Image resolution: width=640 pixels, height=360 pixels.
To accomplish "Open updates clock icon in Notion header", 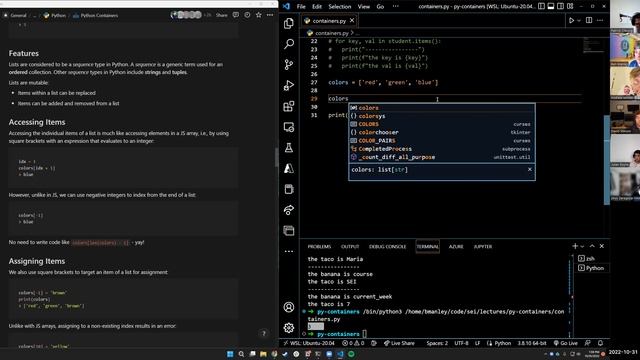I will coord(247,15).
